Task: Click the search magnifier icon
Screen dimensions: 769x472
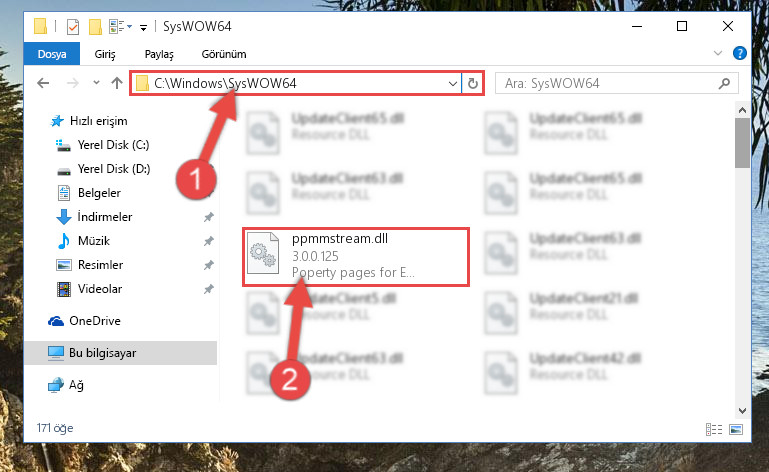Action: point(724,83)
